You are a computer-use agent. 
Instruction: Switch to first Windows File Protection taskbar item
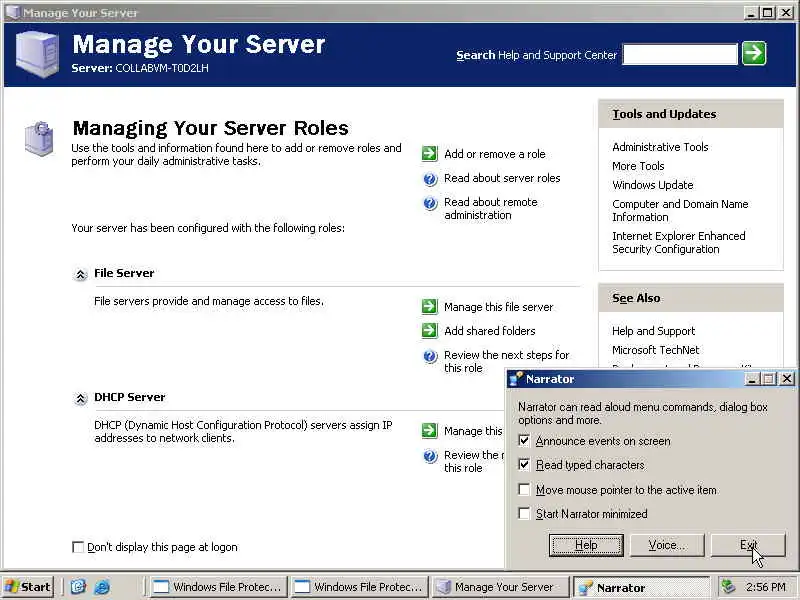coord(217,587)
